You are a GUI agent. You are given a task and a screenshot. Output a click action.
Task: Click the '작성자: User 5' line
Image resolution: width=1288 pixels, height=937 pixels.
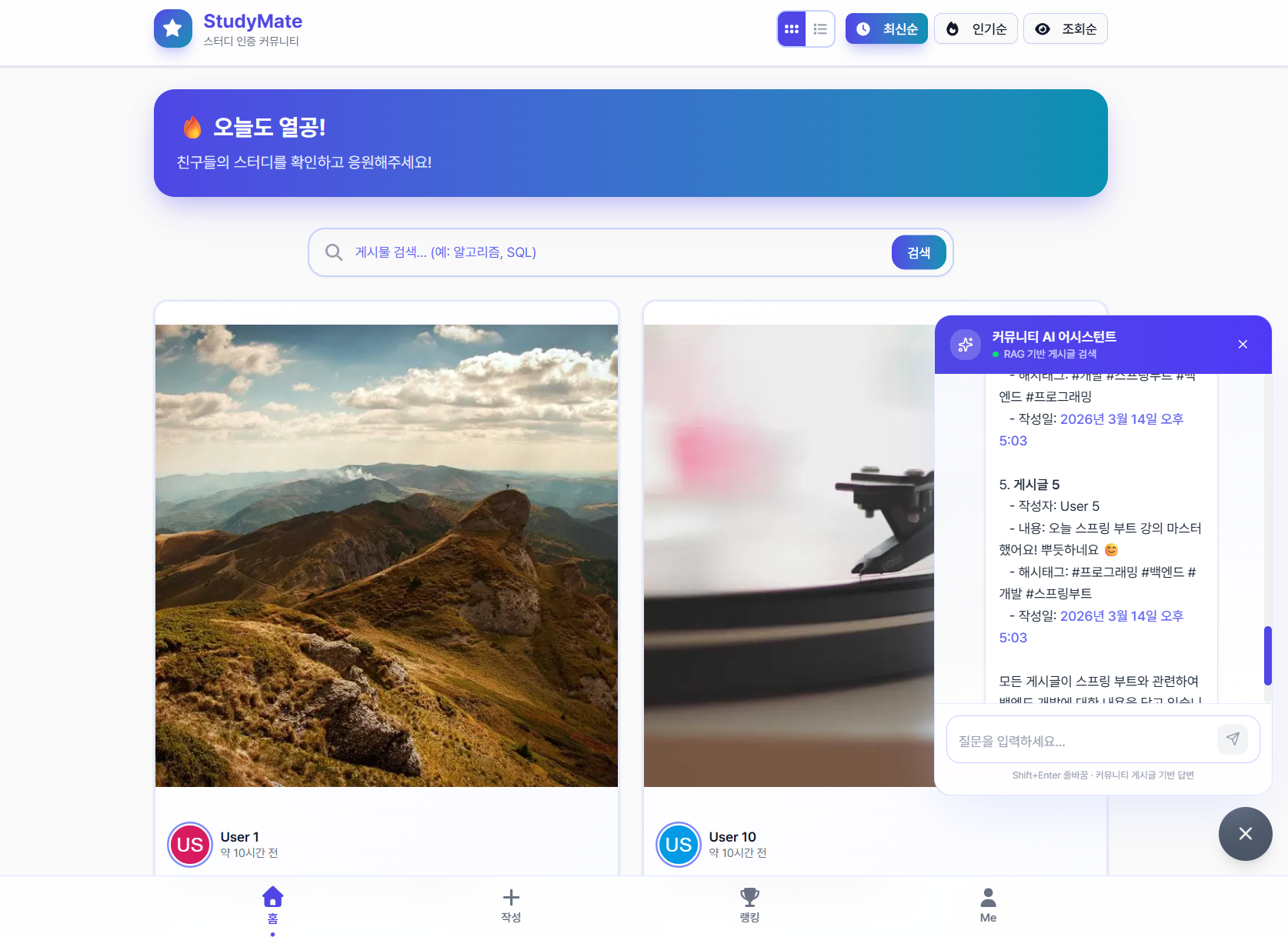[1055, 506]
